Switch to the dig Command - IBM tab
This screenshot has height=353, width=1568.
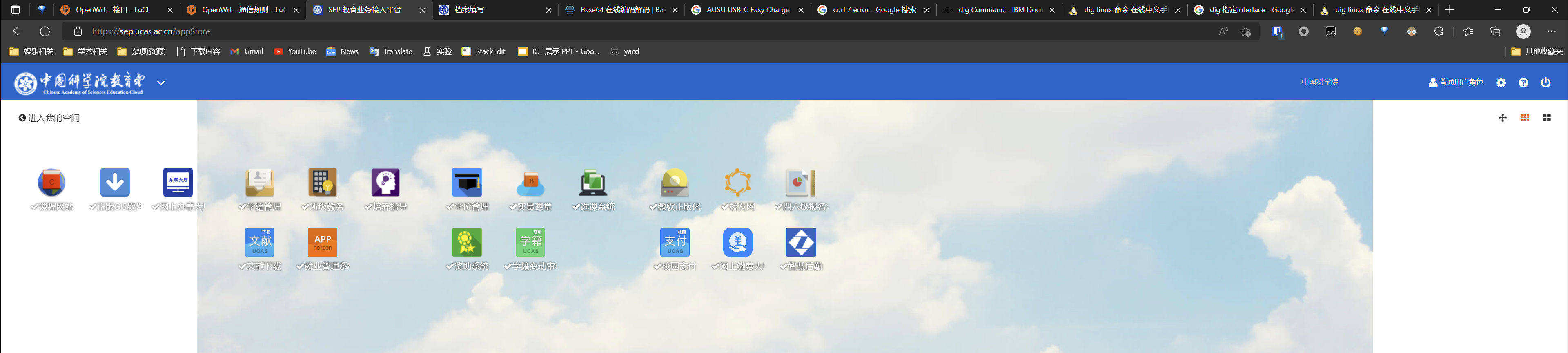click(1000, 10)
